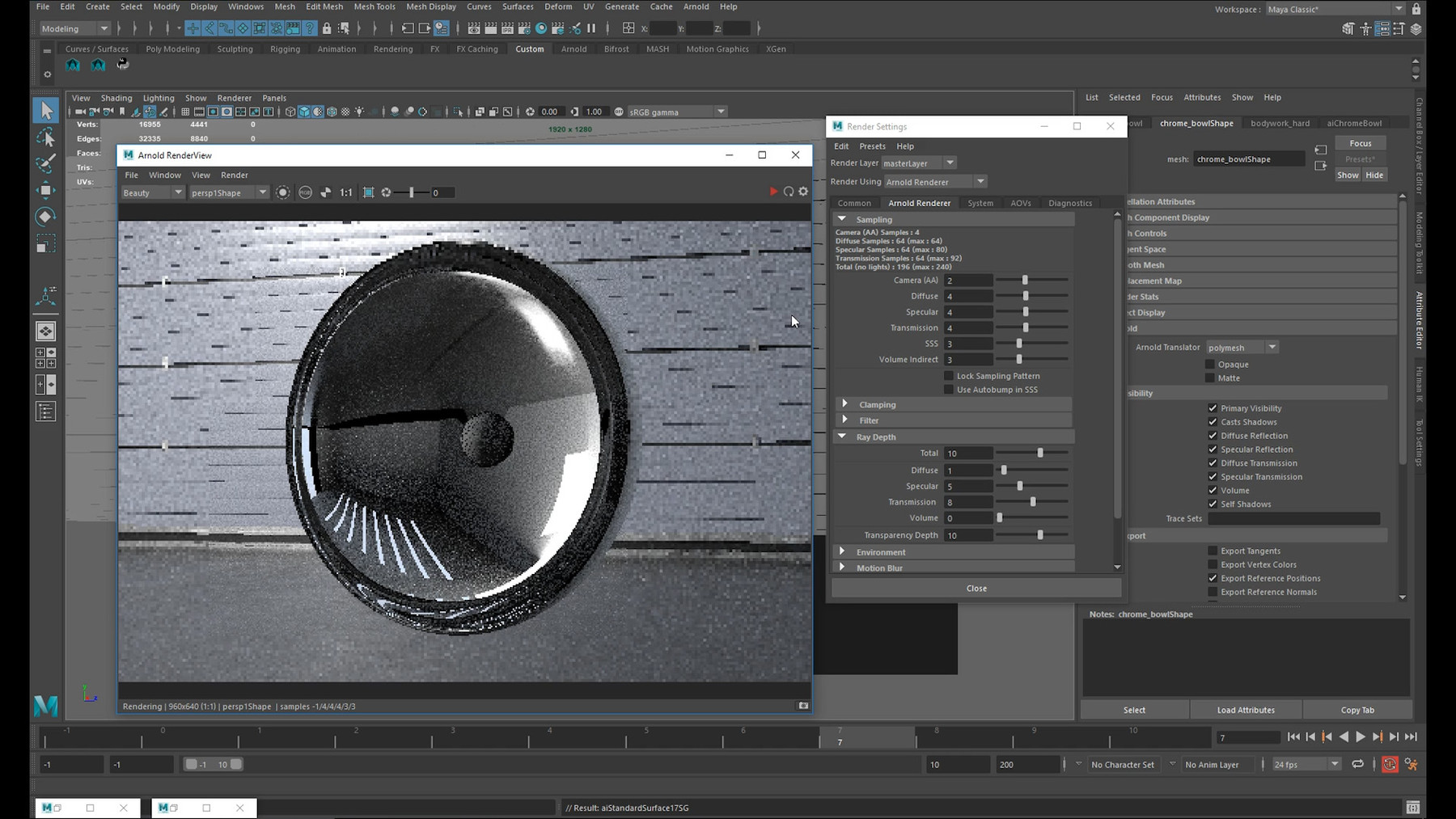The image size is (1456, 819).
Task: Open the Render menu in Arnold RenderView
Action: [x=235, y=175]
